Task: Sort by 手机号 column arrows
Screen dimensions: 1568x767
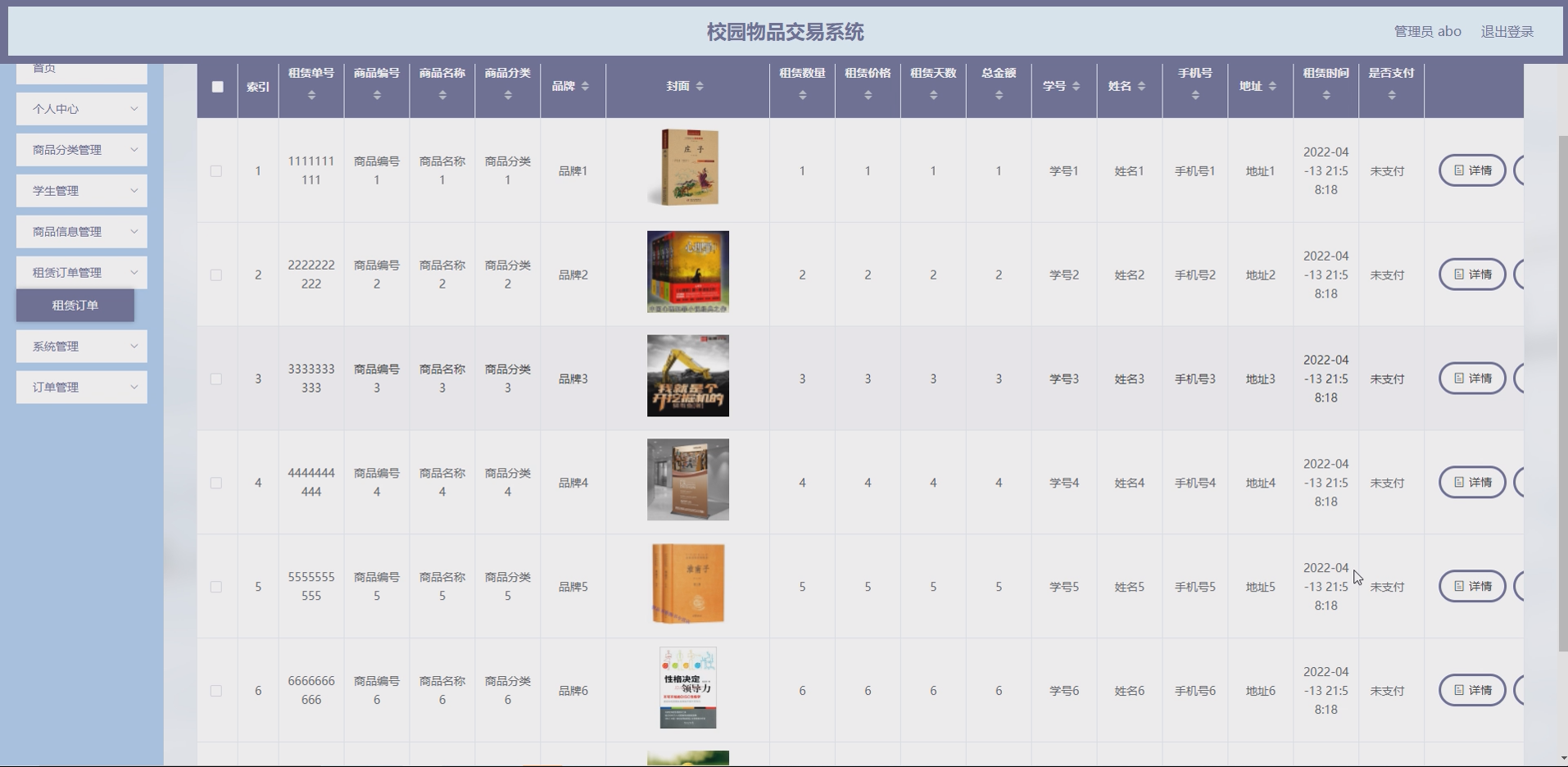Action: click(x=1196, y=95)
